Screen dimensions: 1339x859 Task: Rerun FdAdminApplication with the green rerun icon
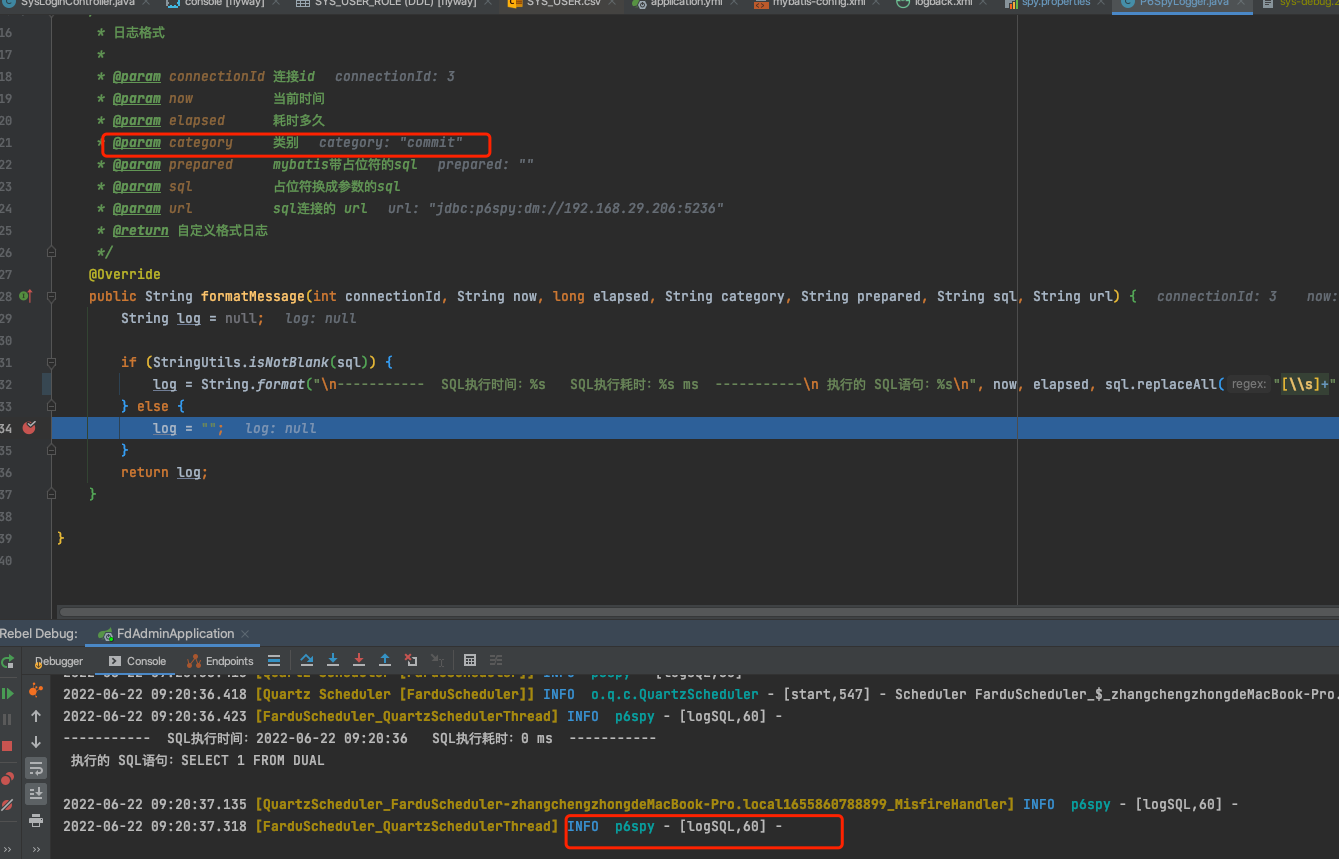coord(8,661)
